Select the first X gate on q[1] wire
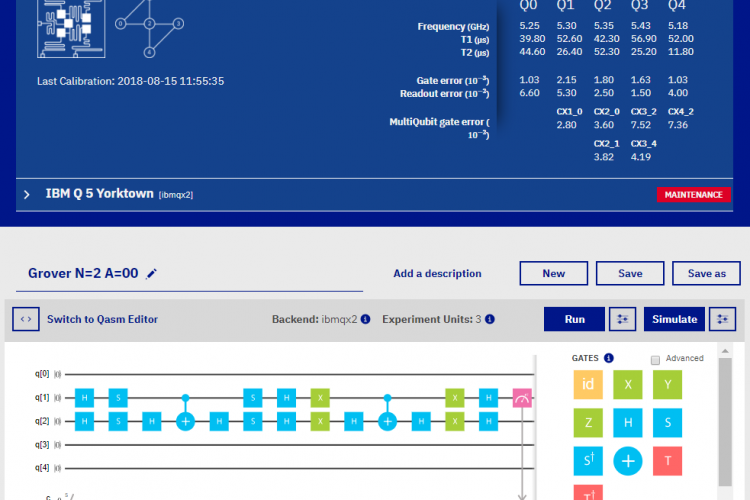This screenshot has height=500, width=750. pyautogui.click(x=320, y=398)
